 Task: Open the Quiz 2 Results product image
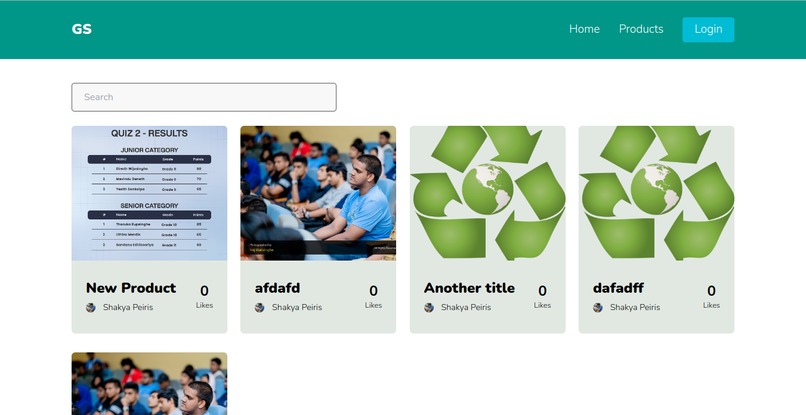[x=149, y=193]
